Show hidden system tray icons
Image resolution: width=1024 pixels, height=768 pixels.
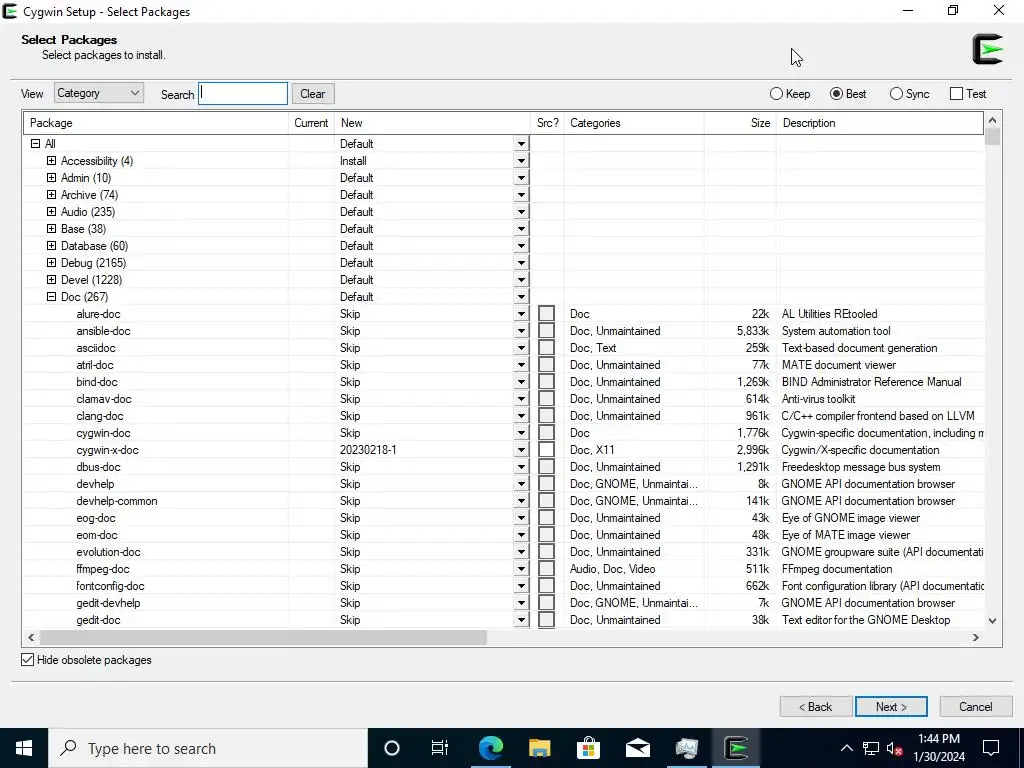(846, 748)
